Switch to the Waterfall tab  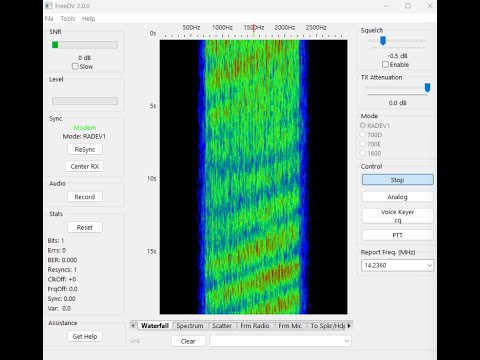point(155,326)
